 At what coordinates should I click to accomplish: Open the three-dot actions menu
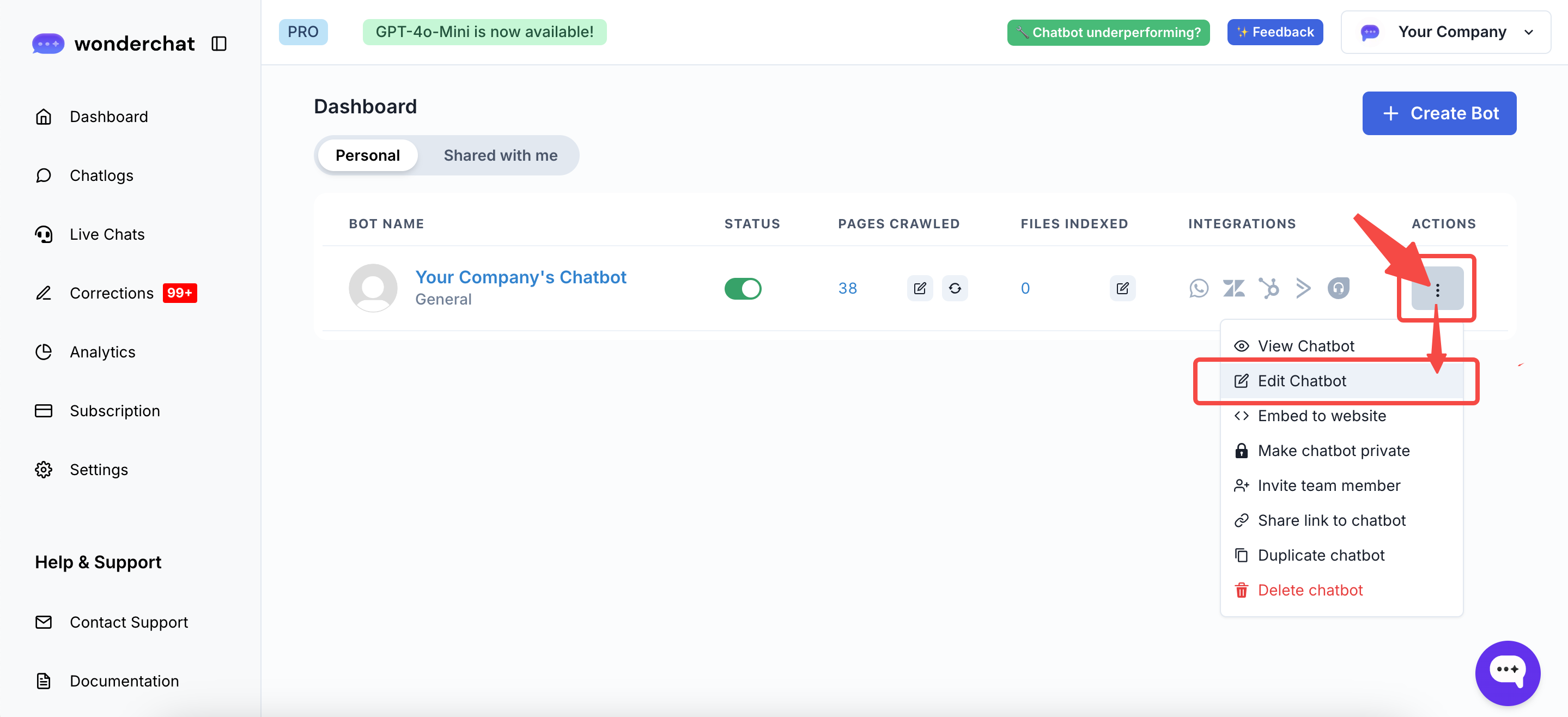(x=1437, y=289)
